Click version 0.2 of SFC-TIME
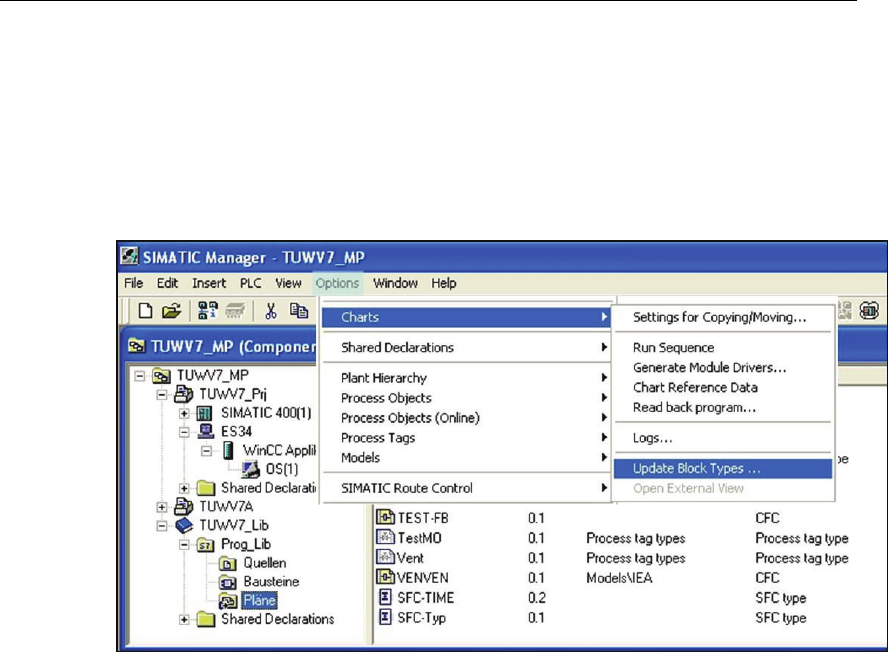 pyautogui.click(x=536, y=598)
